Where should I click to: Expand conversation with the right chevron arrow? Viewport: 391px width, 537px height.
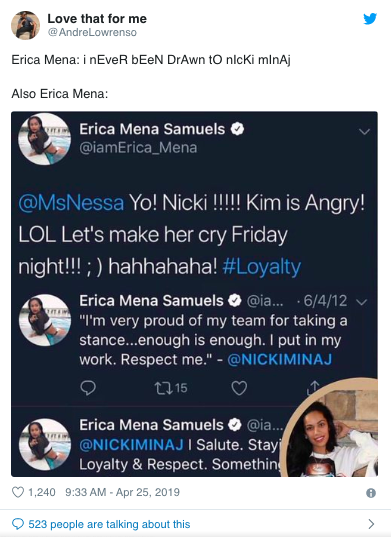point(371,524)
